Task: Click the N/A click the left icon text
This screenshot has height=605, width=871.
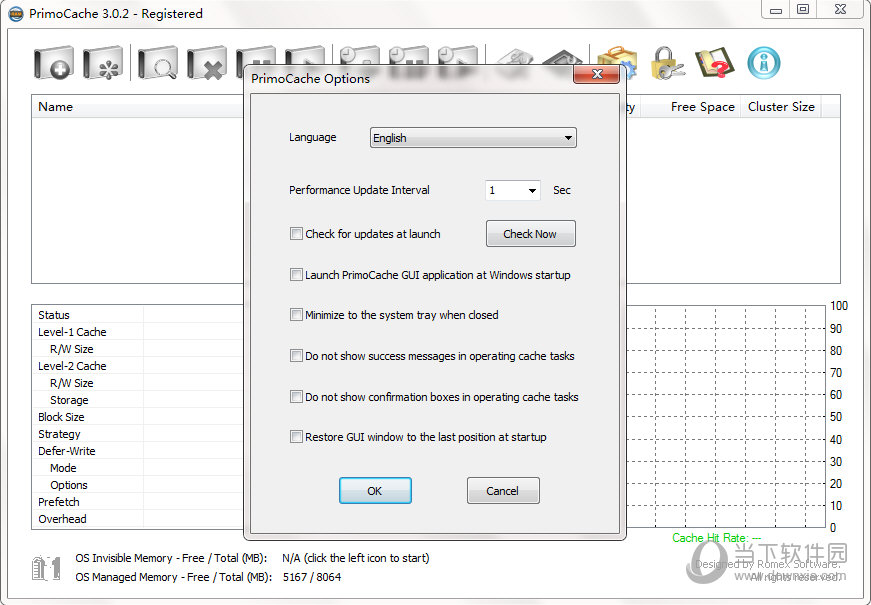Action: [x=356, y=558]
